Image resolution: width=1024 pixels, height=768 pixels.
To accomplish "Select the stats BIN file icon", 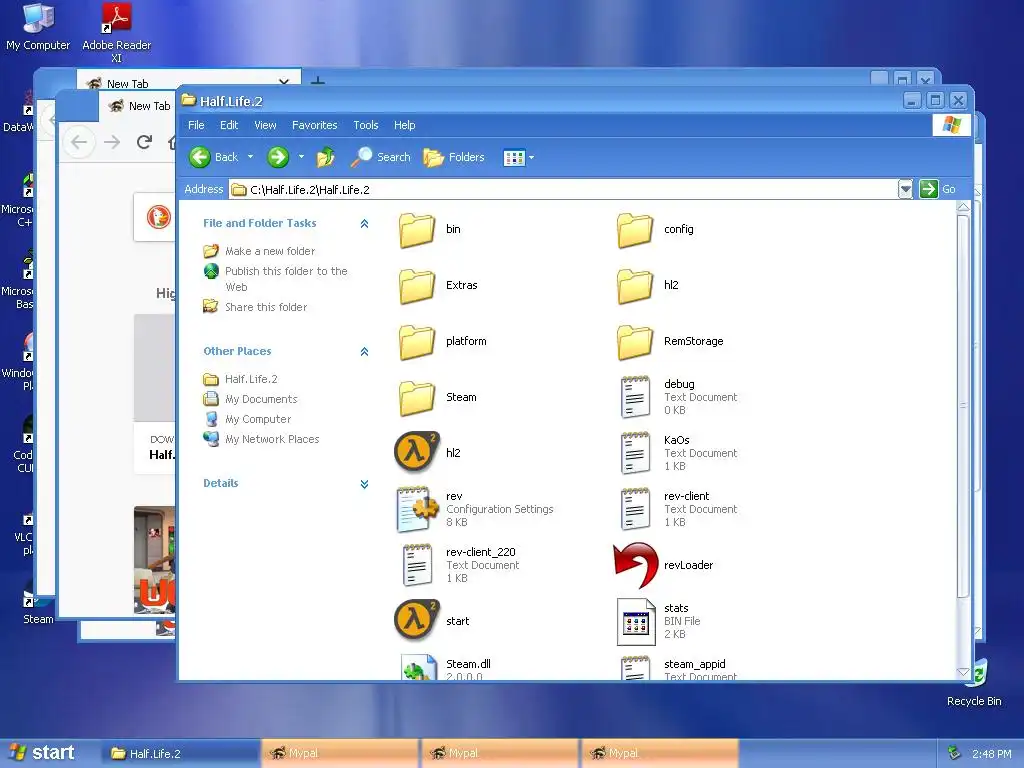I will [635, 622].
